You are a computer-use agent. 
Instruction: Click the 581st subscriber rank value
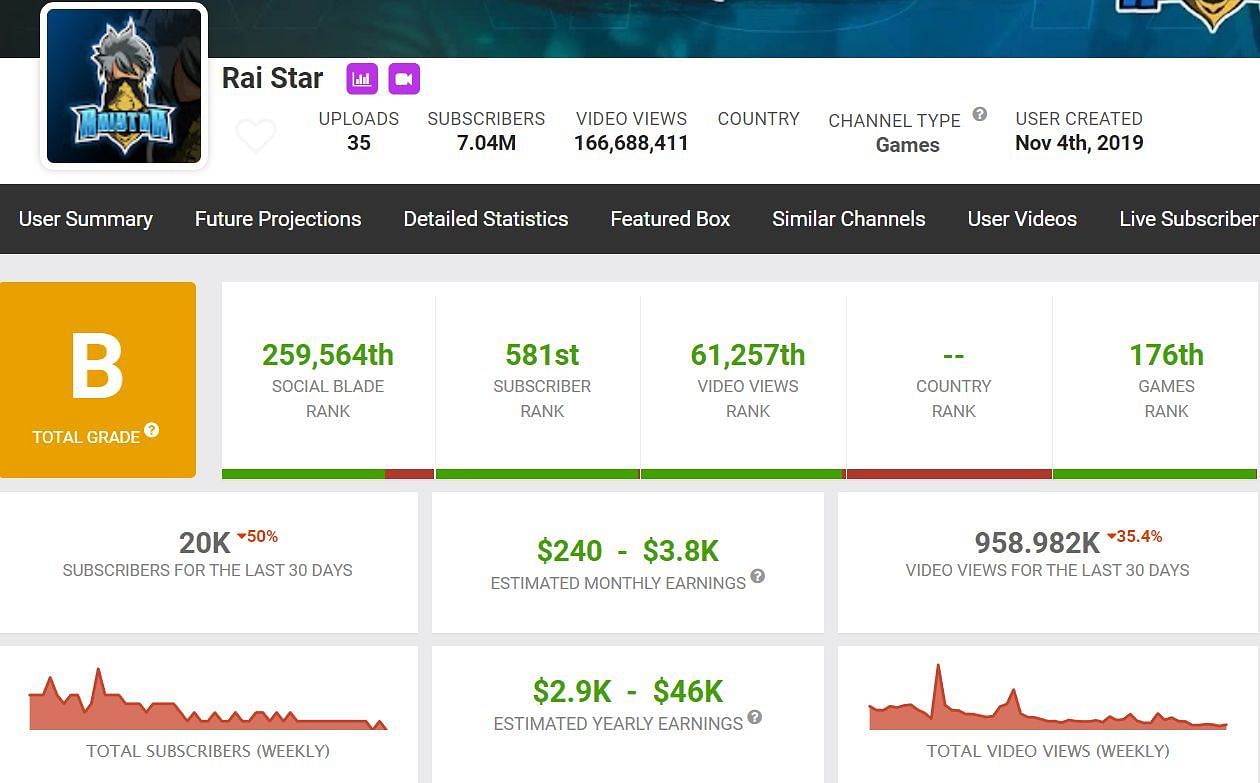coord(542,355)
